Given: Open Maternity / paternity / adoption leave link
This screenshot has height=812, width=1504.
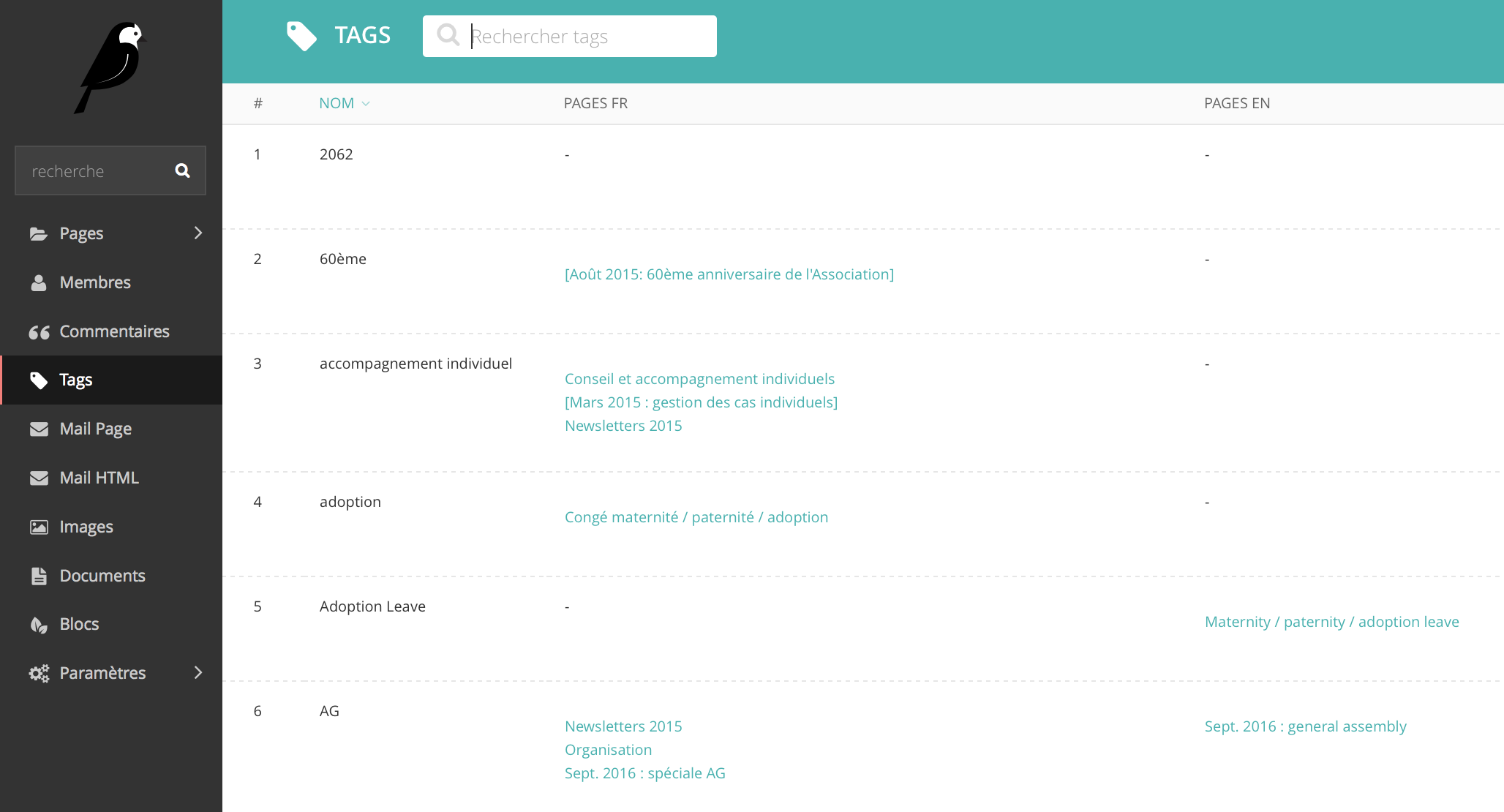Looking at the screenshot, I should 1331,622.
